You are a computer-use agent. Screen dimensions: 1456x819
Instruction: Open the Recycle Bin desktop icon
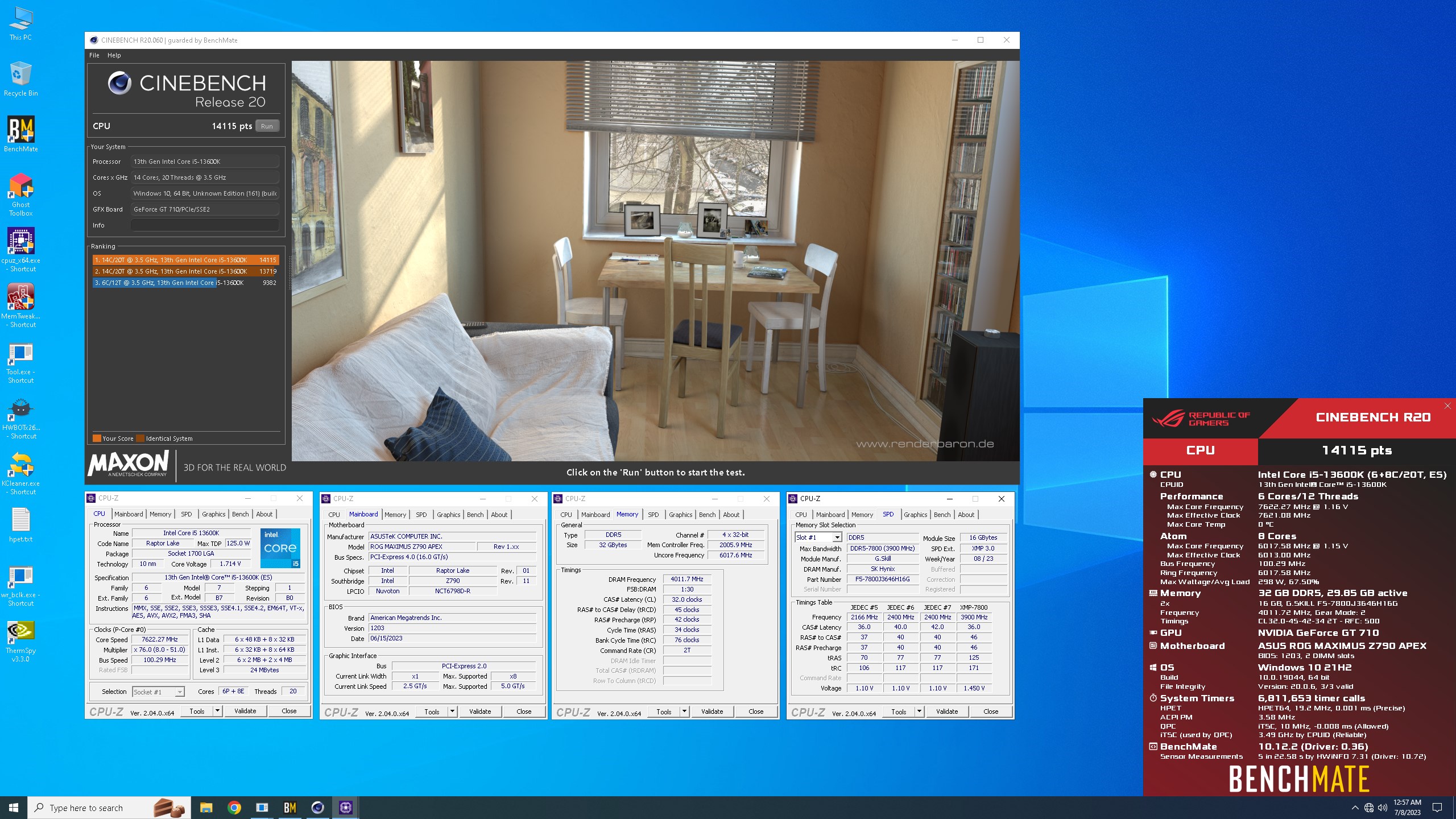click(20, 80)
